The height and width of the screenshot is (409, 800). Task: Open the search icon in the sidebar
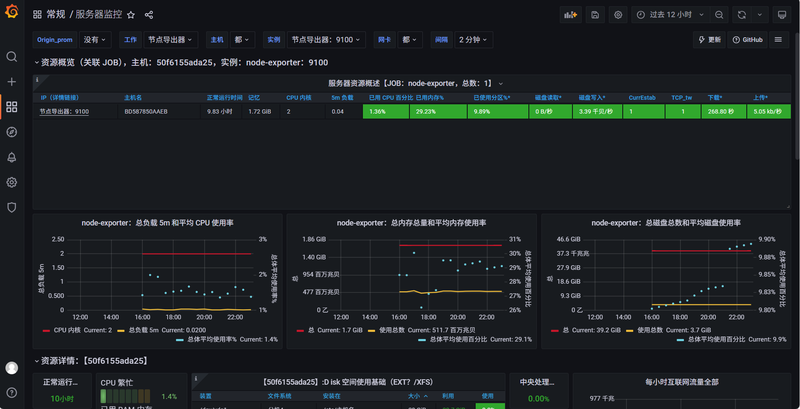pyautogui.click(x=12, y=57)
